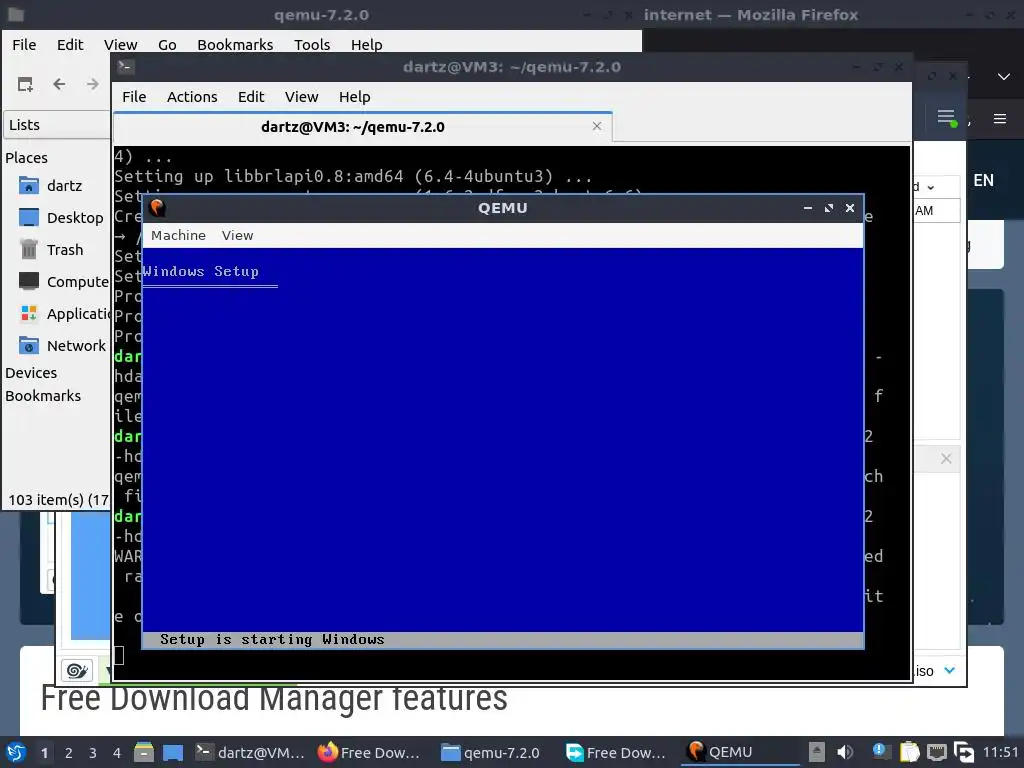The image size is (1024, 768).
Task: Click the Lubuntu start menu icon
Action: pos(16,752)
